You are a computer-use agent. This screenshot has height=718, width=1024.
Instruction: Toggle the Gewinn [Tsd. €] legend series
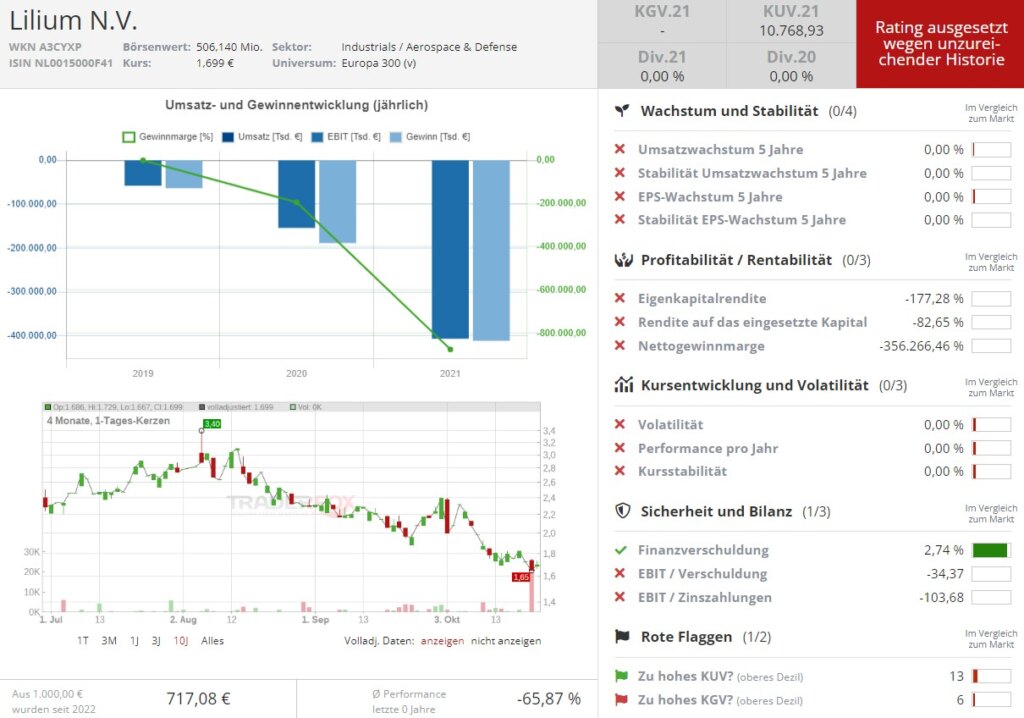pyautogui.click(x=430, y=137)
